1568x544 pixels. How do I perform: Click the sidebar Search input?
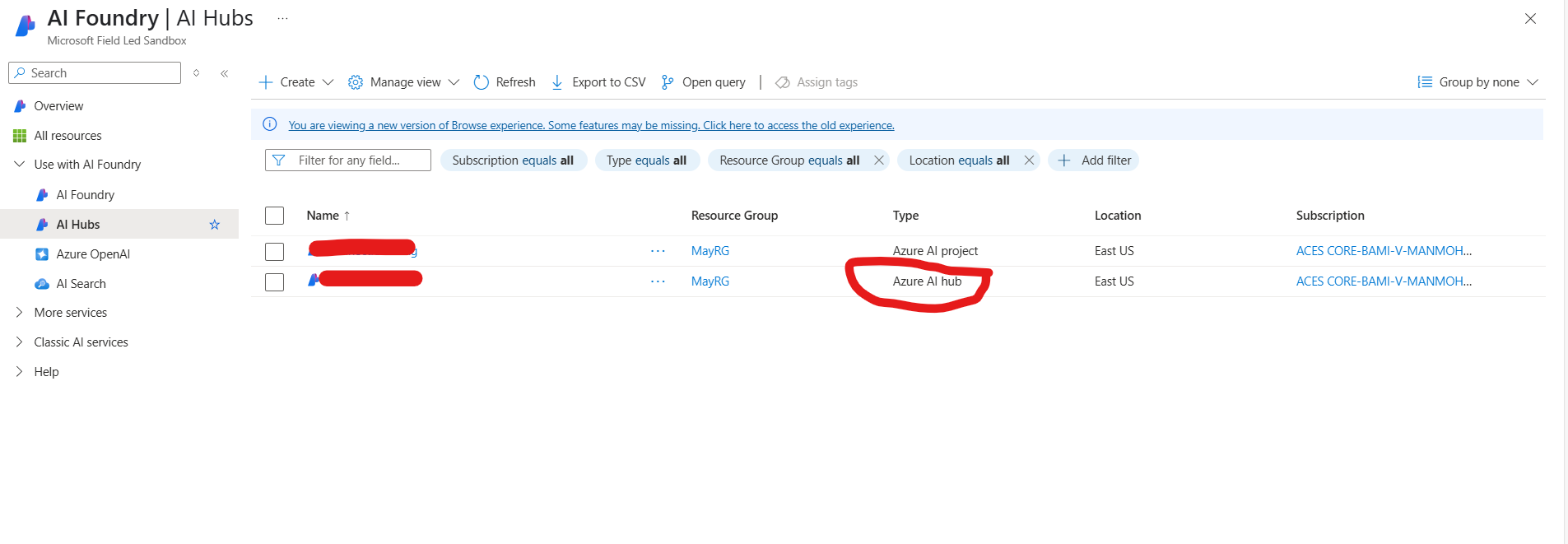95,72
